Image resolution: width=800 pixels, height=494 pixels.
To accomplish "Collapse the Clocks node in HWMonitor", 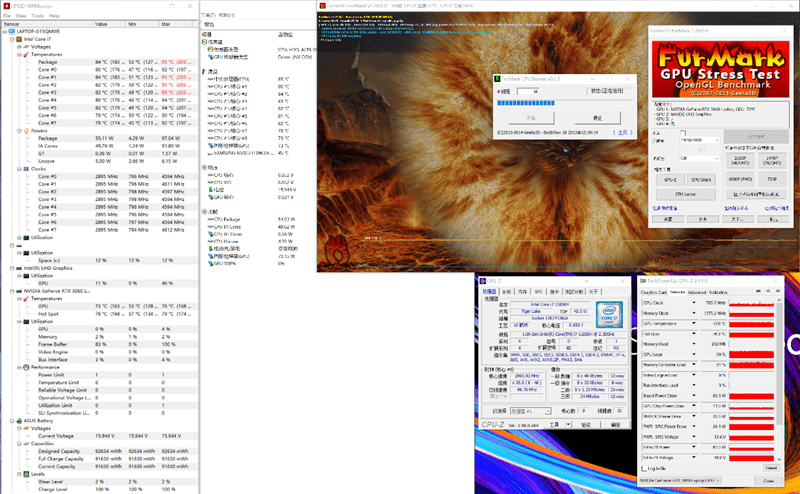I will point(19,169).
